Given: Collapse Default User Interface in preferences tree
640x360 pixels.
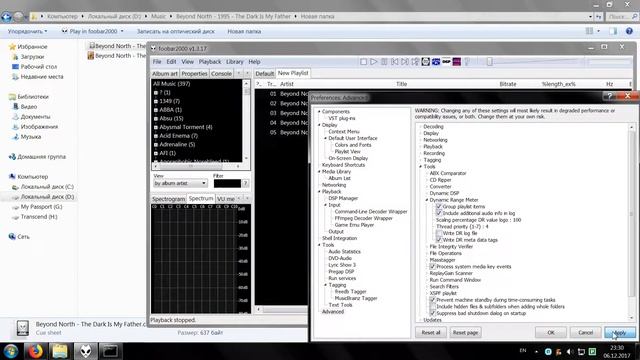Looking at the screenshot, I should [326, 138].
